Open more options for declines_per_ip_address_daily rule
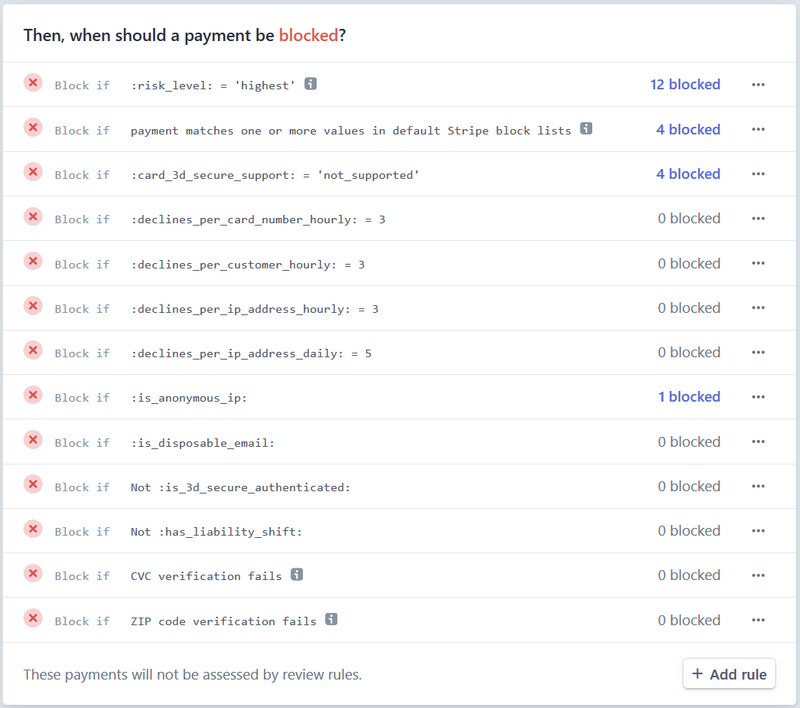The image size is (800, 708). (x=758, y=352)
